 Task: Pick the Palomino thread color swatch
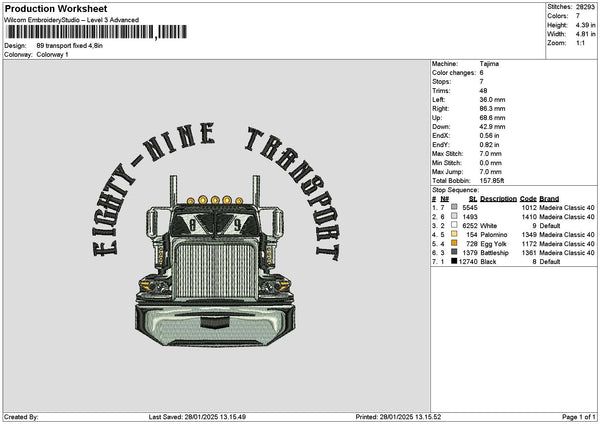pyautogui.click(x=454, y=234)
